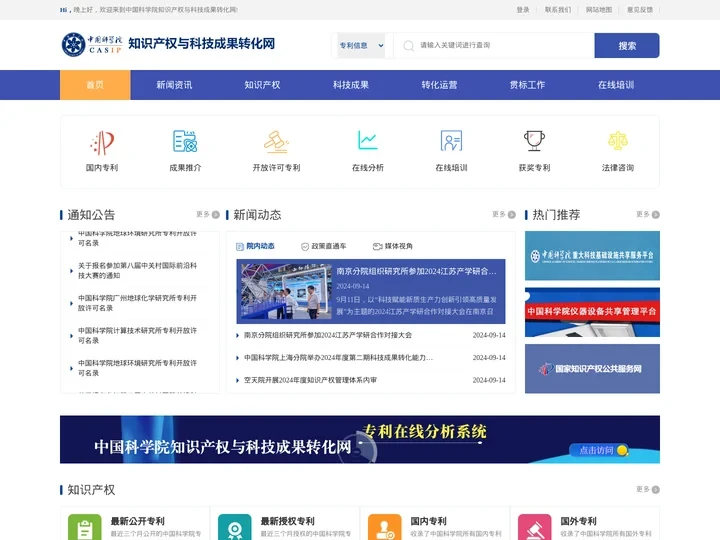Open the 在线分析 chart icon
The width and height of the screenshot is (720, 540).
click(367, 140)
